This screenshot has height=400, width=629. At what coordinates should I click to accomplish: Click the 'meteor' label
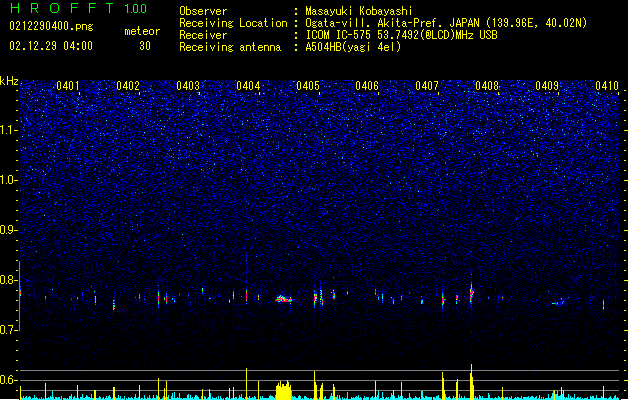(x=142, y=31)
